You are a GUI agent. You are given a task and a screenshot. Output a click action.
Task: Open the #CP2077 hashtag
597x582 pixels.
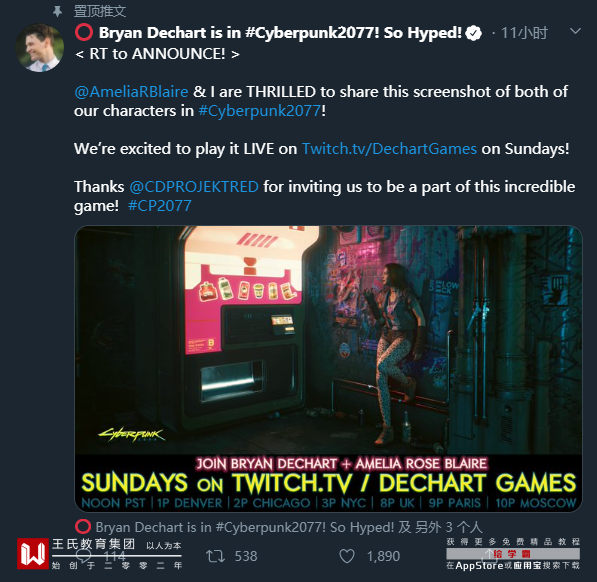(x=160, y=206)
